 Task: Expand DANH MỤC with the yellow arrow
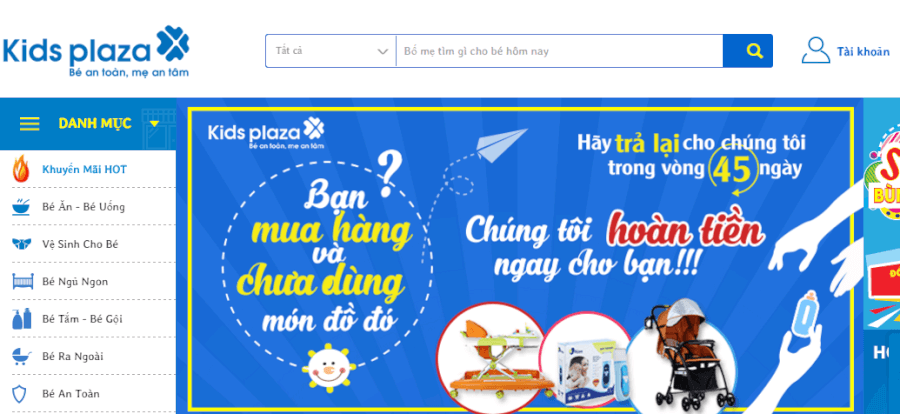[154, 123]
